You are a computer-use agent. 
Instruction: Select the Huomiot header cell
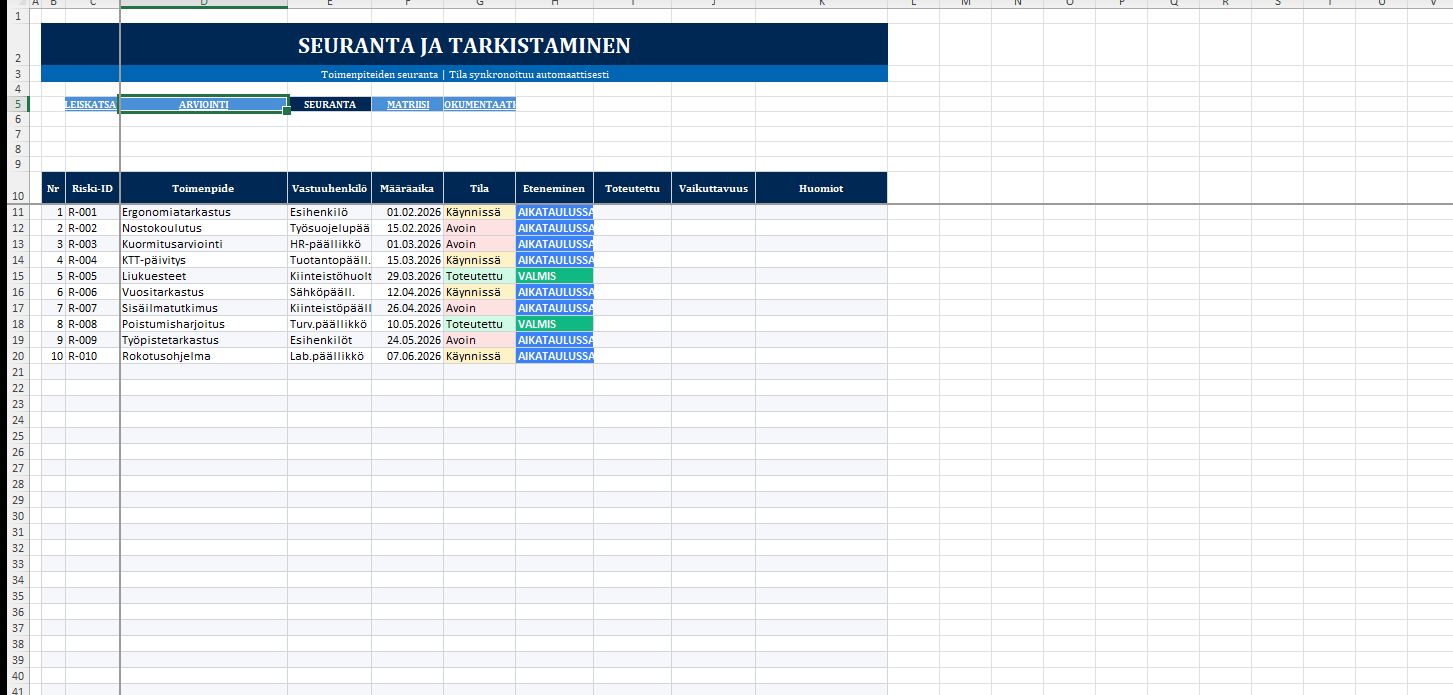coord(821,188)
